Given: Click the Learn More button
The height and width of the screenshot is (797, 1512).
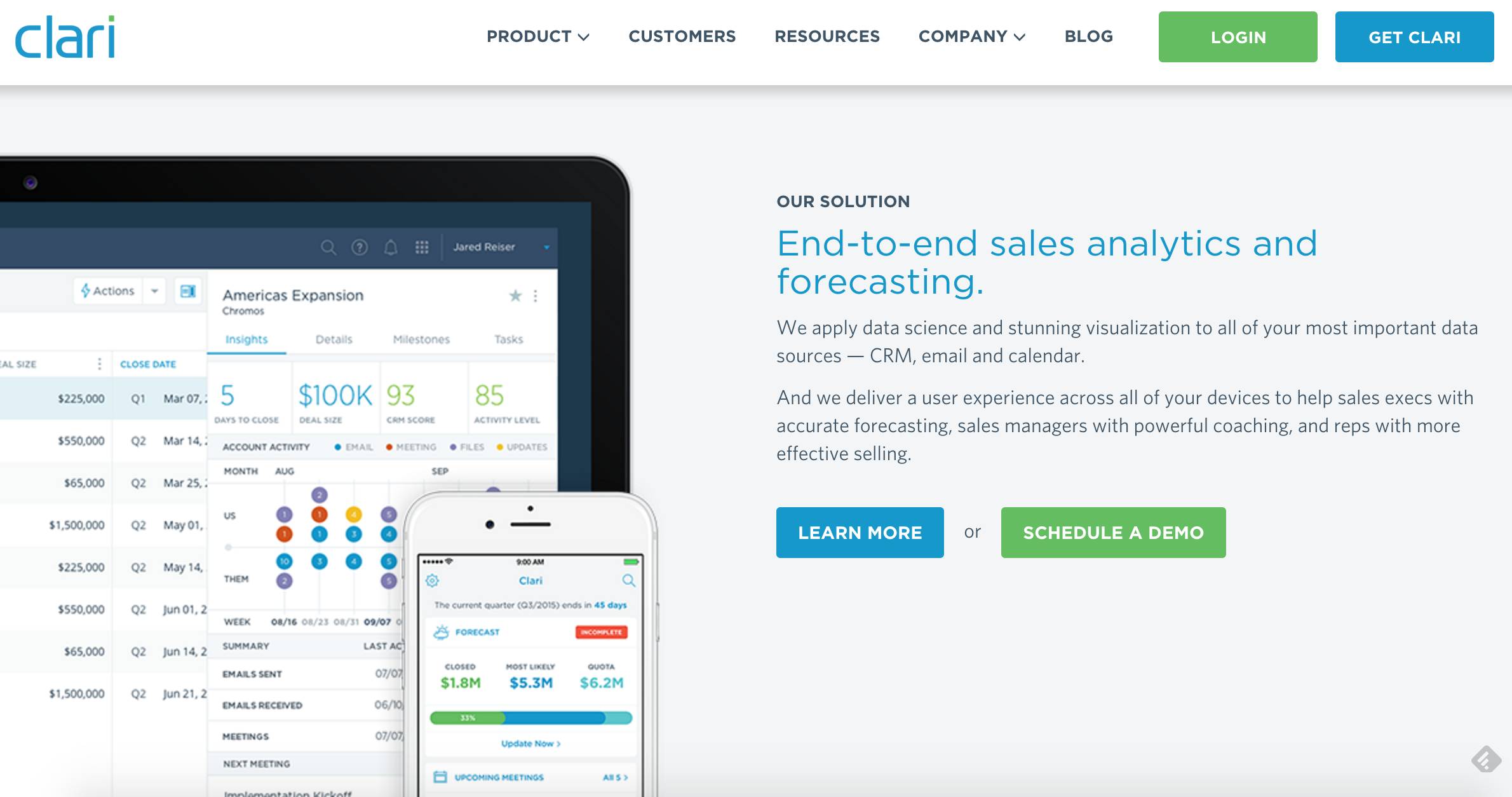Looking at the screenshot, I should (x=860, y=532).
